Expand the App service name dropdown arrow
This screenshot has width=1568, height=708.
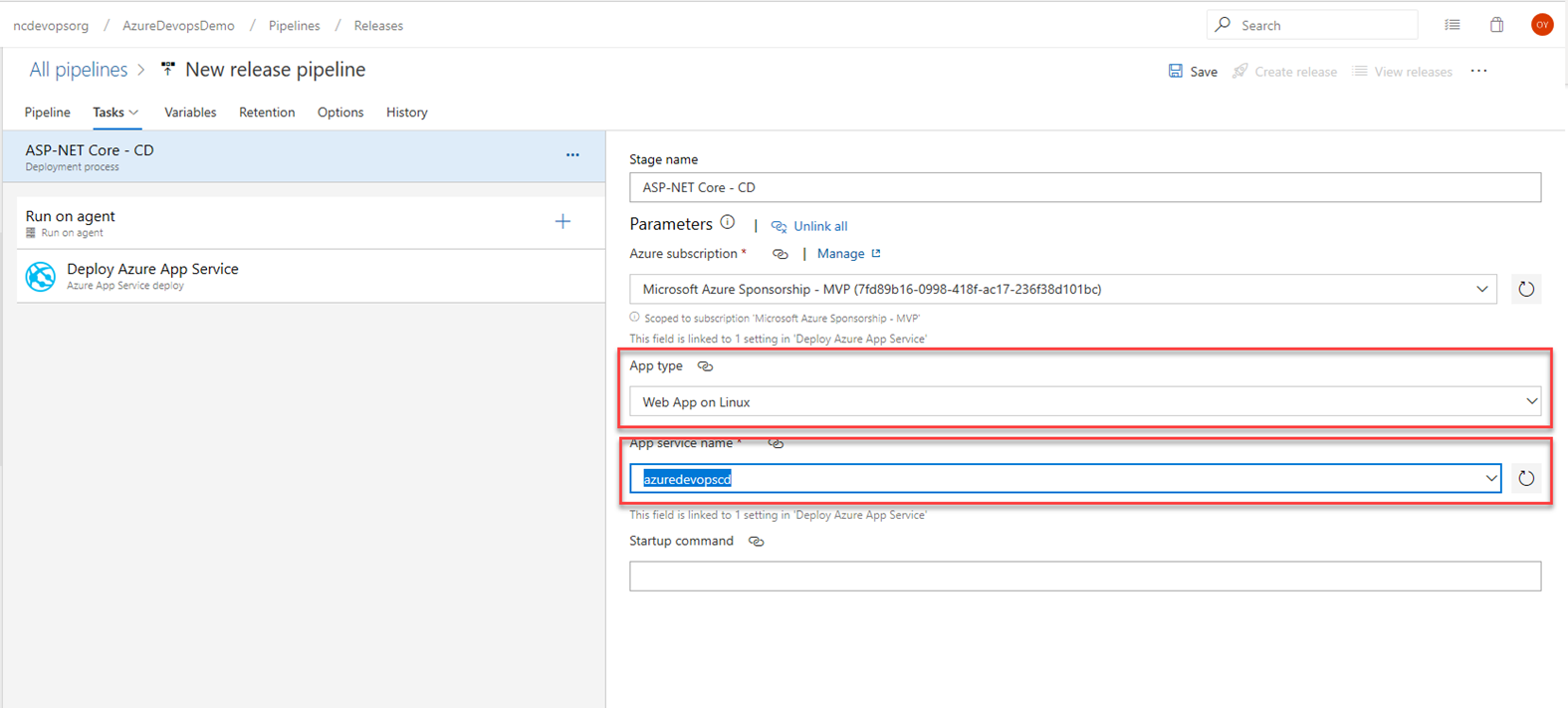point(1490,479)
